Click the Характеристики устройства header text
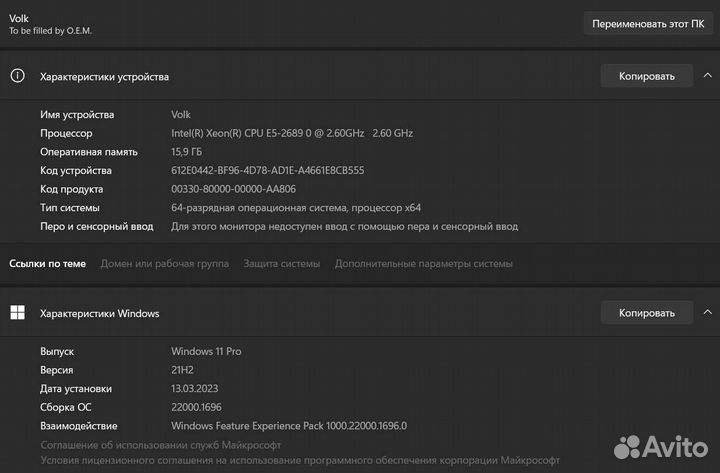Viewport: 720px width, 473px height. tap(104, 77)
